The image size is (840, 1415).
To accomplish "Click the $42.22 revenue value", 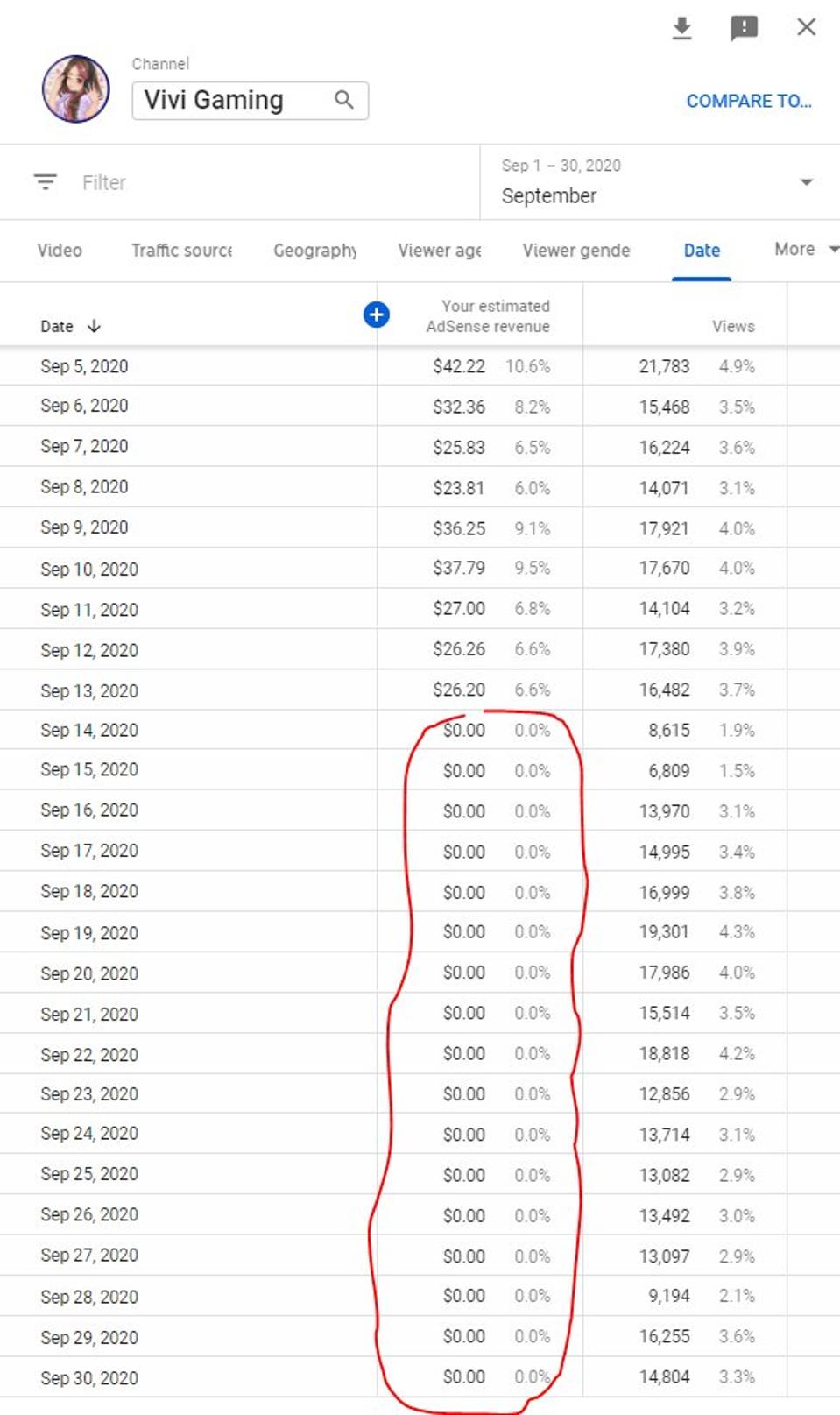I will click(459, 366).
